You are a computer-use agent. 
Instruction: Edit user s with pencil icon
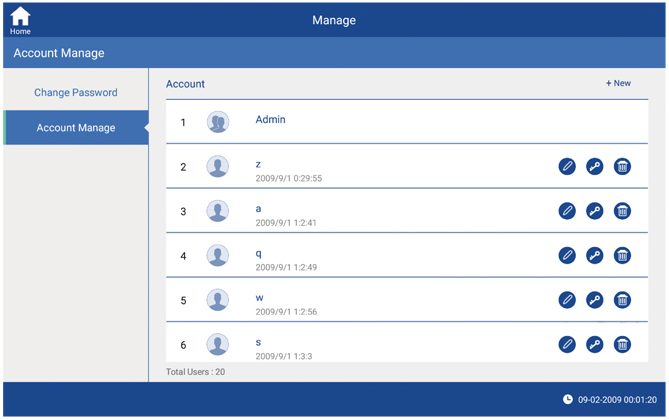567,344
